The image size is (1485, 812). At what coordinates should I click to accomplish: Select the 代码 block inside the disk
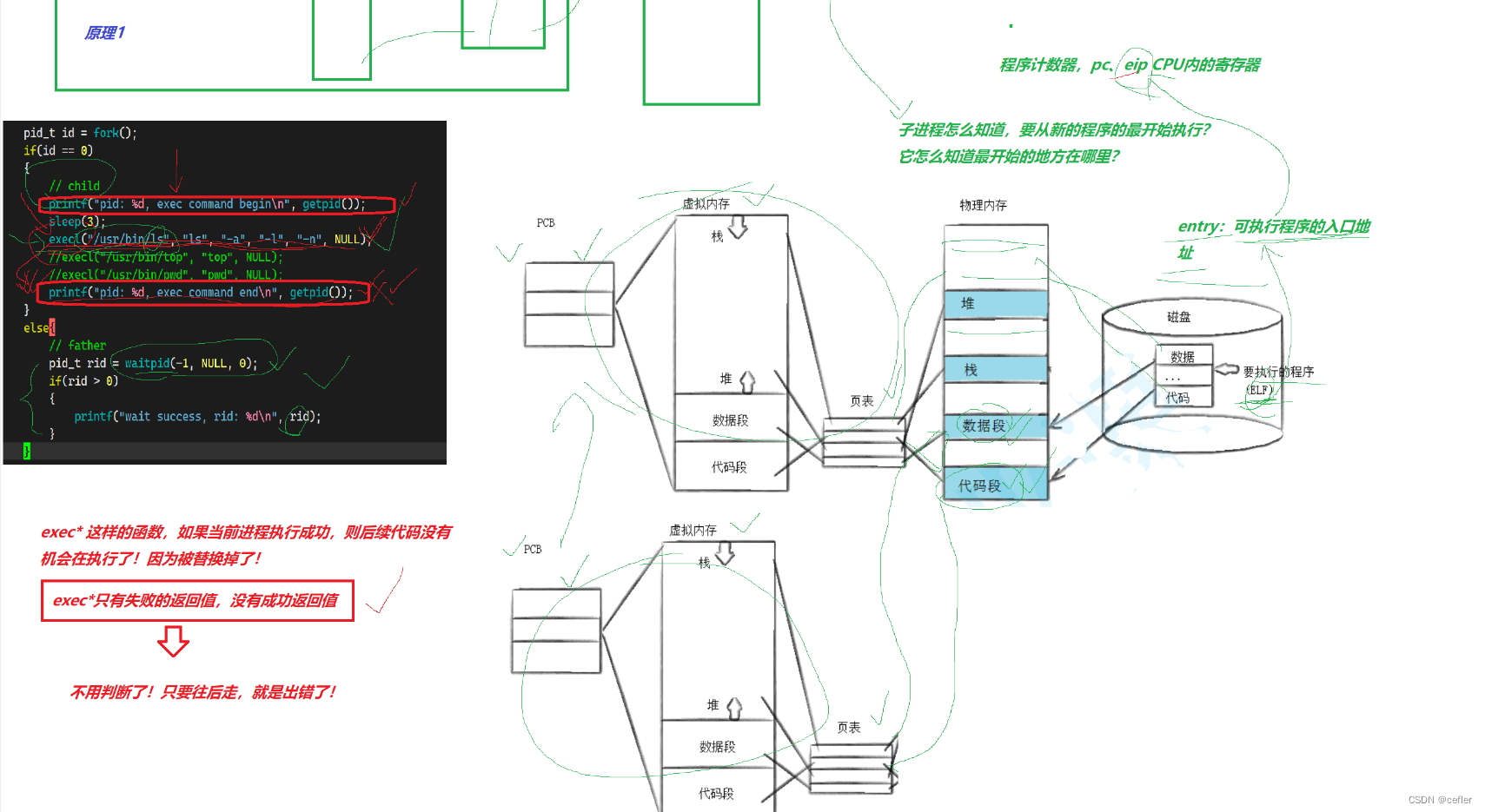(1183, 397)
